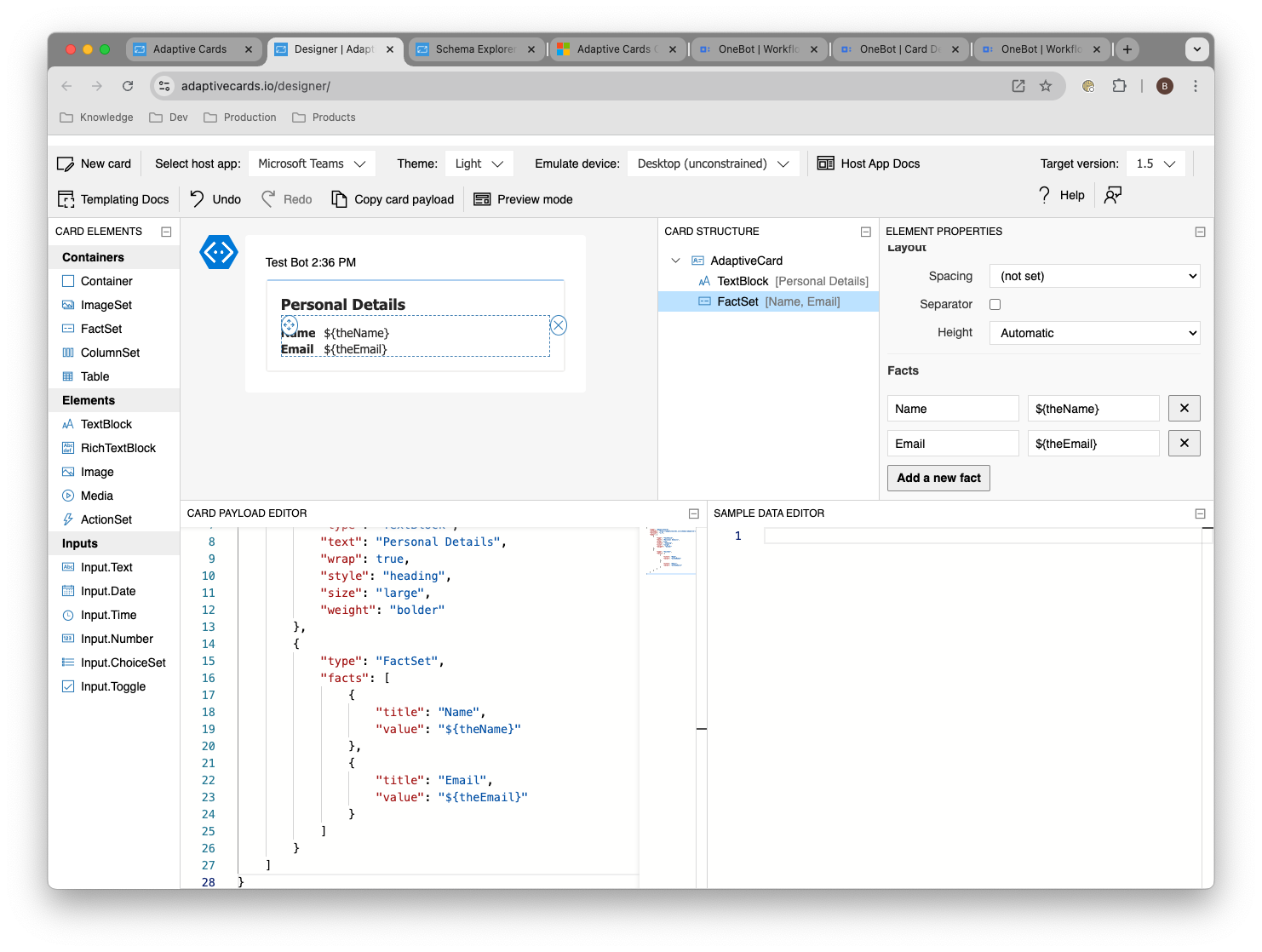
Task: Open the Chrome three-dot menu
Action: tap(1195, 86)
